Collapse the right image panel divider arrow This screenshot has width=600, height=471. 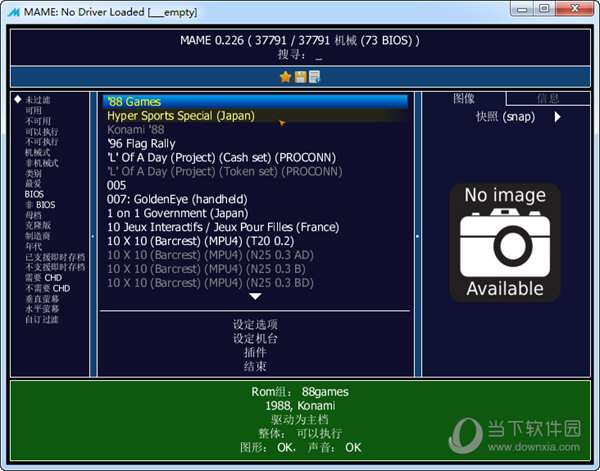417,236
